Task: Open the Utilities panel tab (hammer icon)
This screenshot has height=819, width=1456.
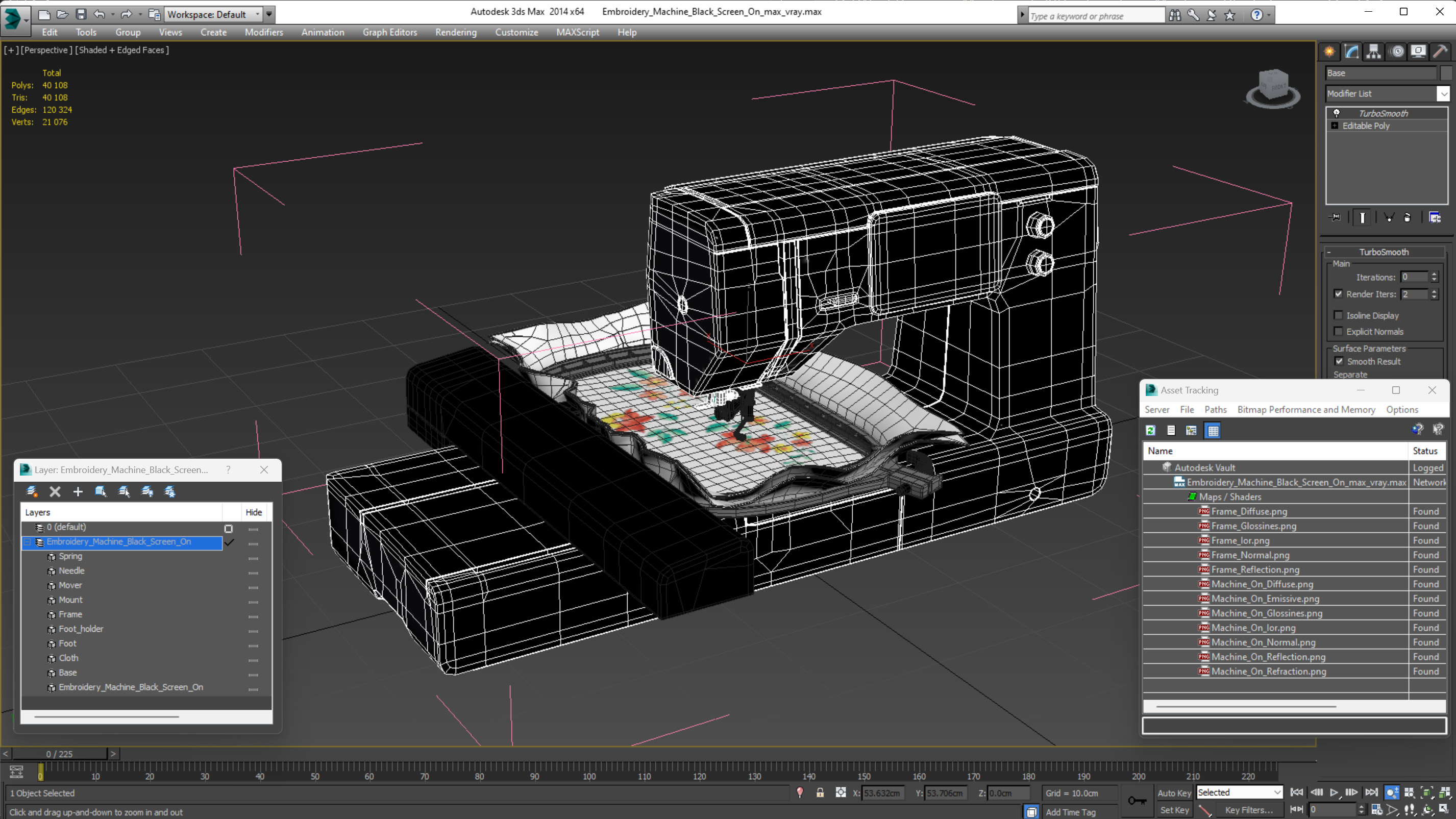Action: (1440, 52)
